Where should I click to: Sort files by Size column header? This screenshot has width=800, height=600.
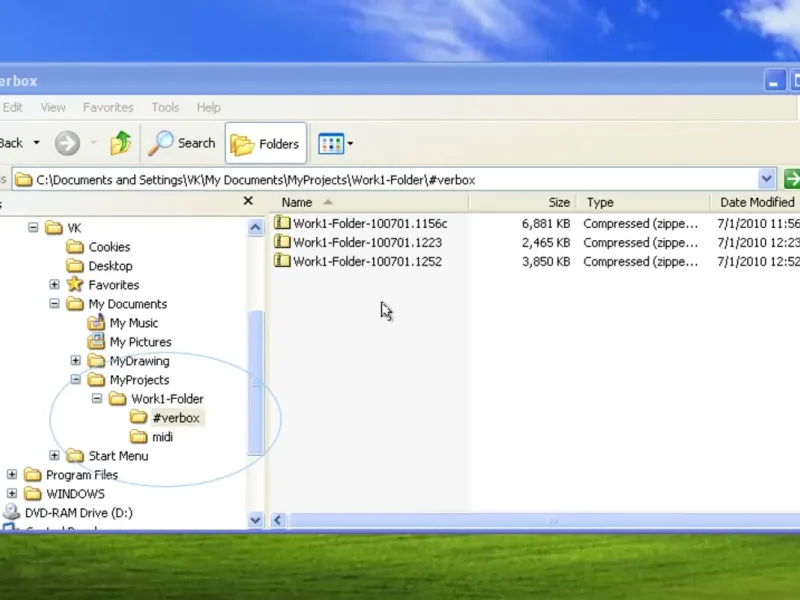coord(559,202)
